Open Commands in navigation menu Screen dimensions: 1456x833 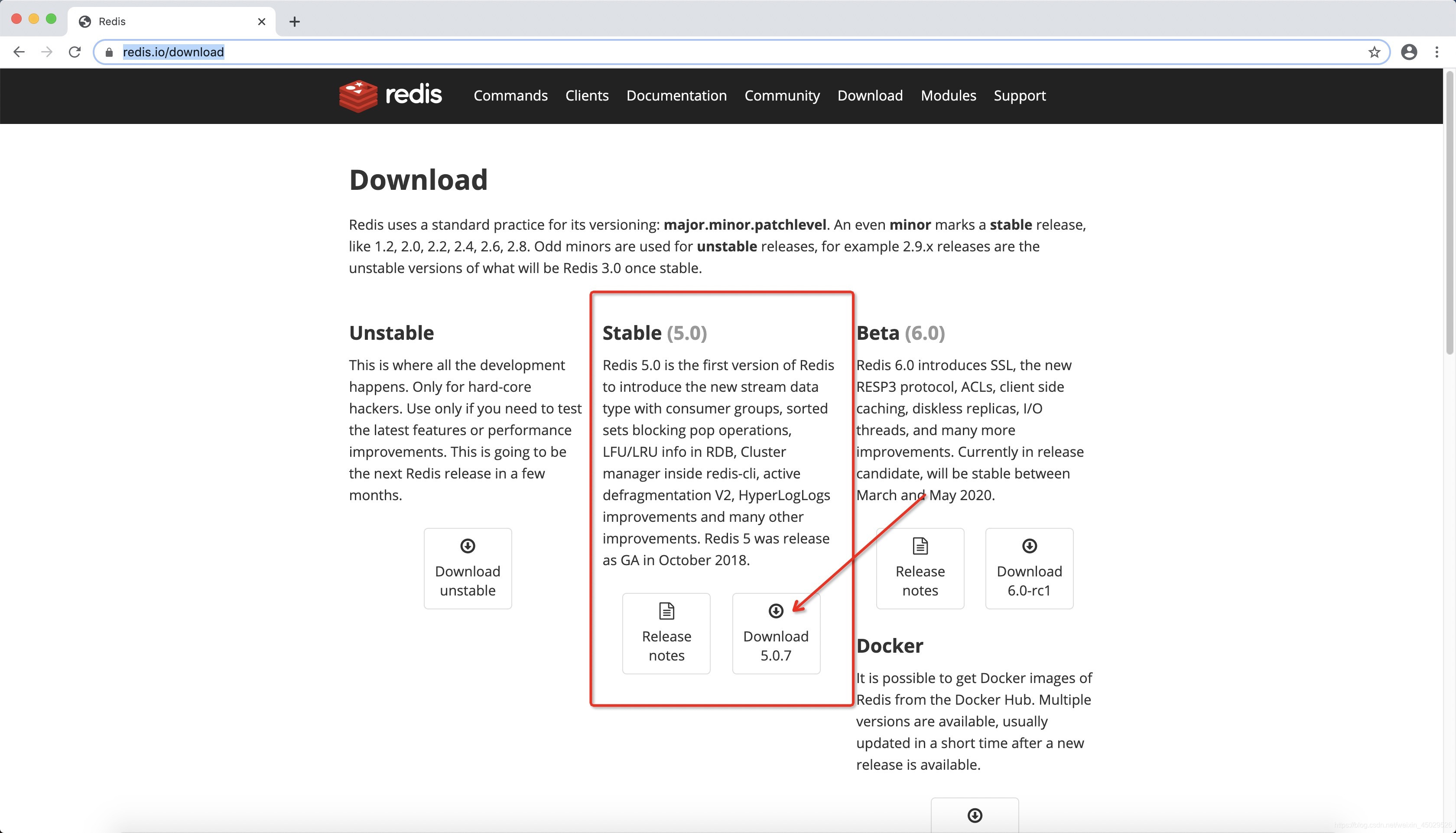pos(510,95)
